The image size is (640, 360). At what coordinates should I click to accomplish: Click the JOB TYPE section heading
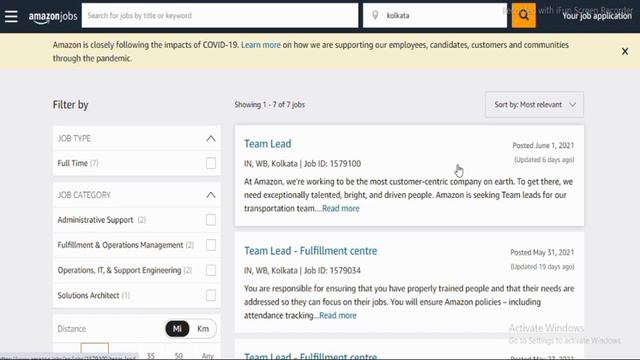74,138
